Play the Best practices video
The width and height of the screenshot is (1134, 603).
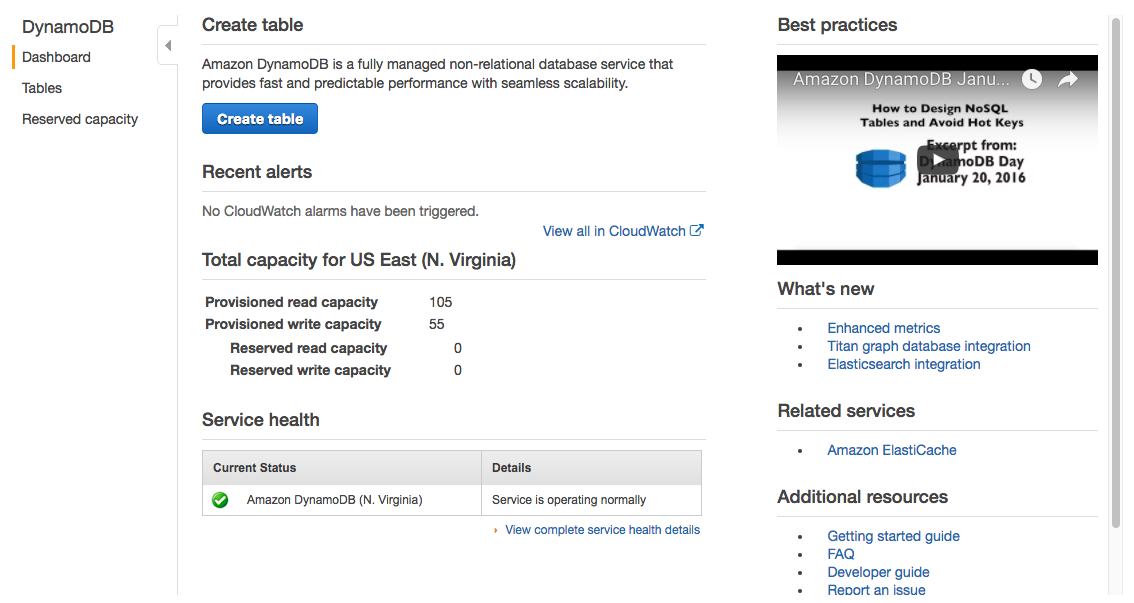(x=937, y=159)
